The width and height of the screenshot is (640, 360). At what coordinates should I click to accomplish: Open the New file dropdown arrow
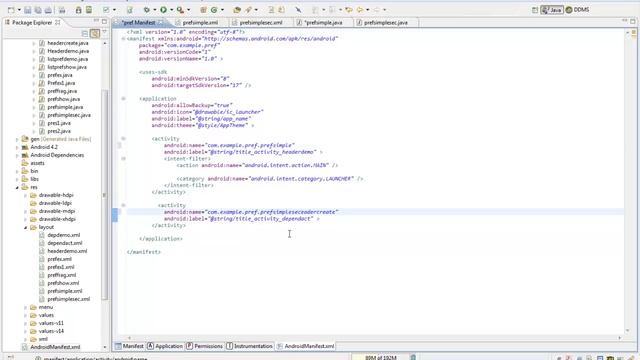pos(19,10)
